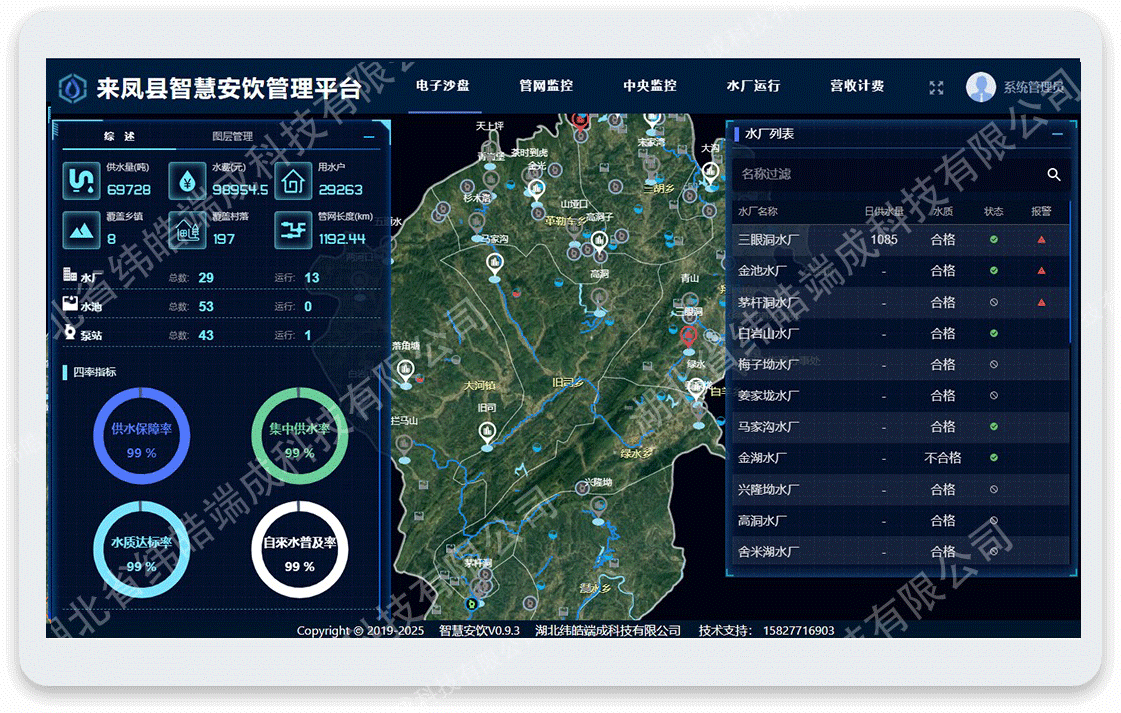Click the water fee yen droplet icon
The width and height of the screenshot is (1121, 713).
click(x=187, y=181)
